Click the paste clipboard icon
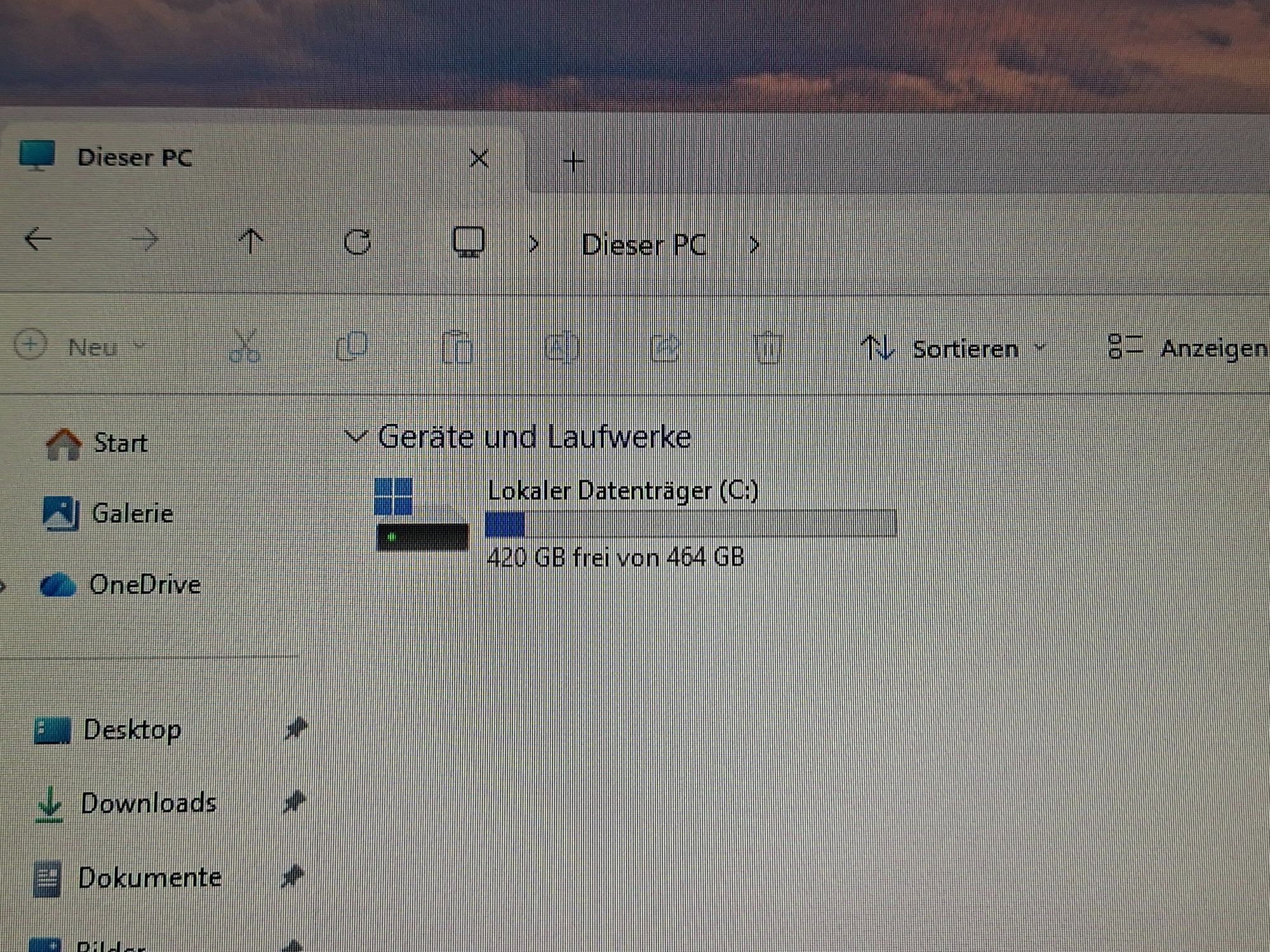 click(457, 347)
